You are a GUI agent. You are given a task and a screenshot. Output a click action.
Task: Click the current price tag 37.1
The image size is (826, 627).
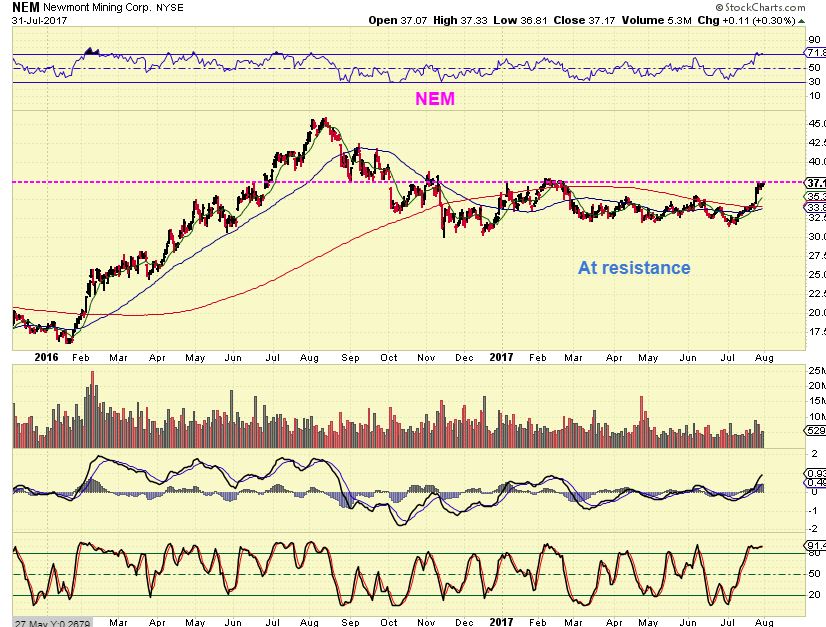click(815, 183)
